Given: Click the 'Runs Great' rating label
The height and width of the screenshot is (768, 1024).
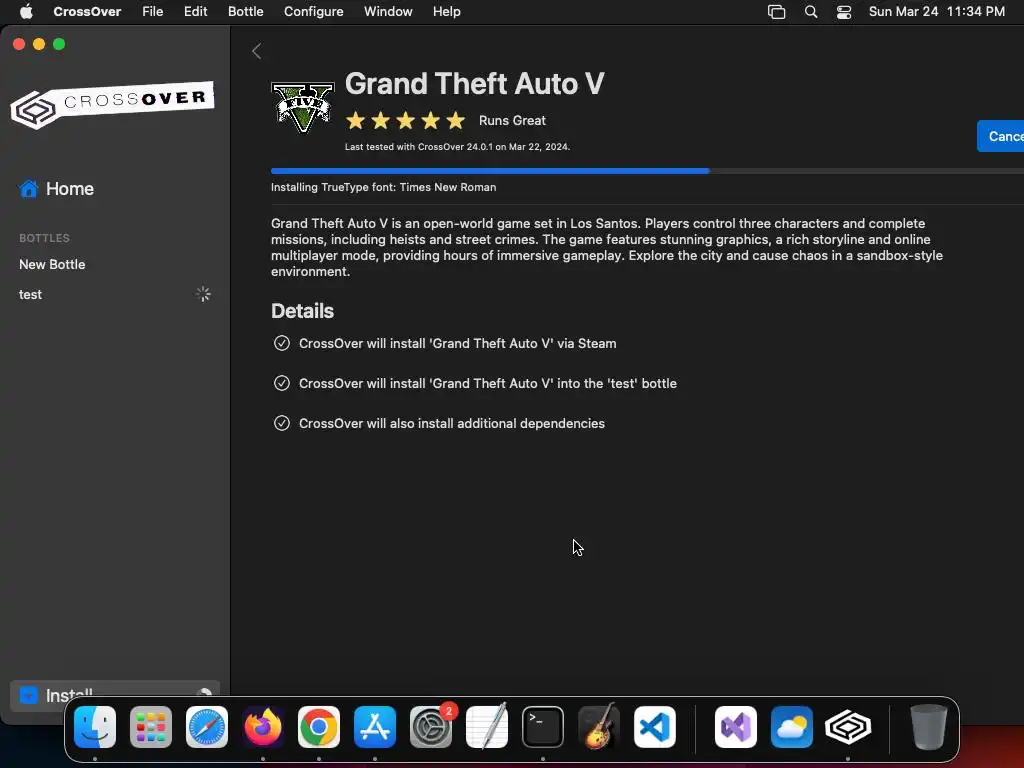Looking at the screenshot, I should [x=512, y=121].
